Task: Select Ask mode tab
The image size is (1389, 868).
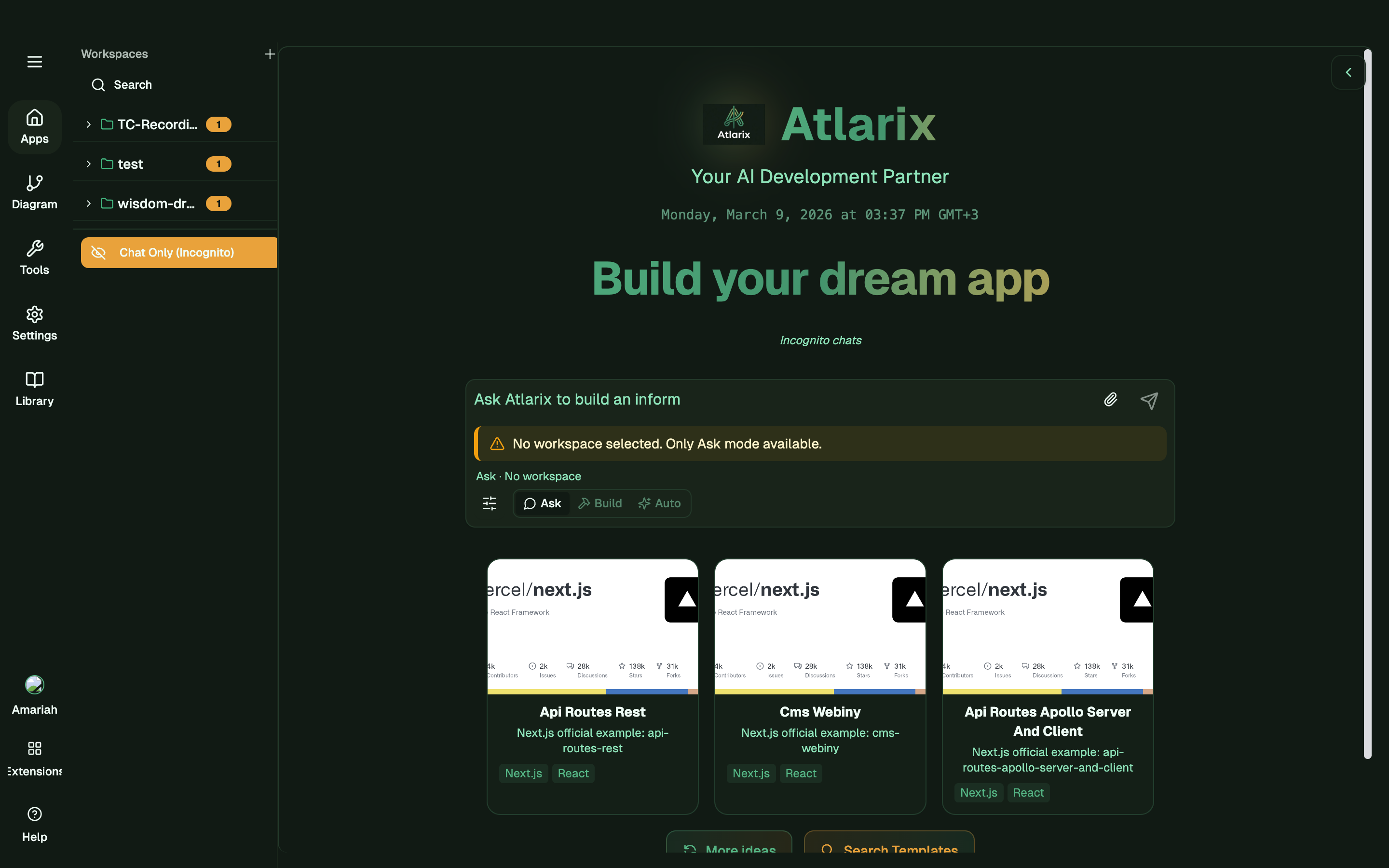Action: 542,503
